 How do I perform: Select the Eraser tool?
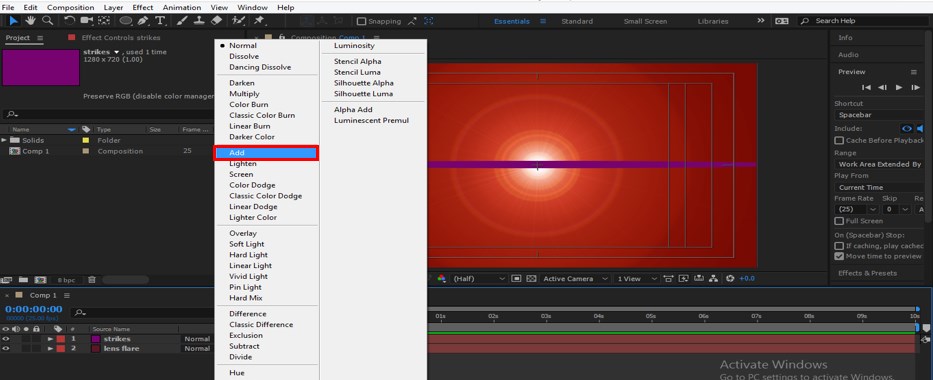(216, 21)
